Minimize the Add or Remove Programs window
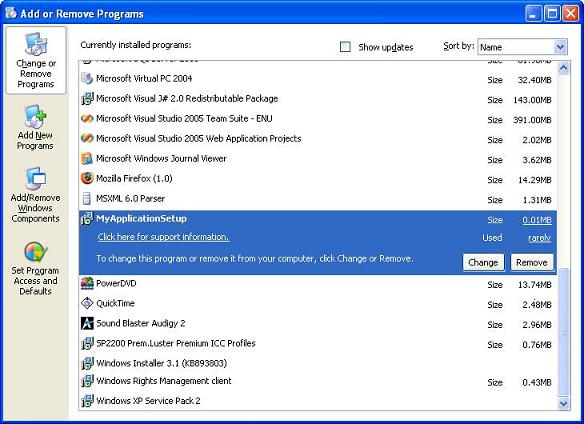Viewport: 584px width, 424px height. [533, 14]
